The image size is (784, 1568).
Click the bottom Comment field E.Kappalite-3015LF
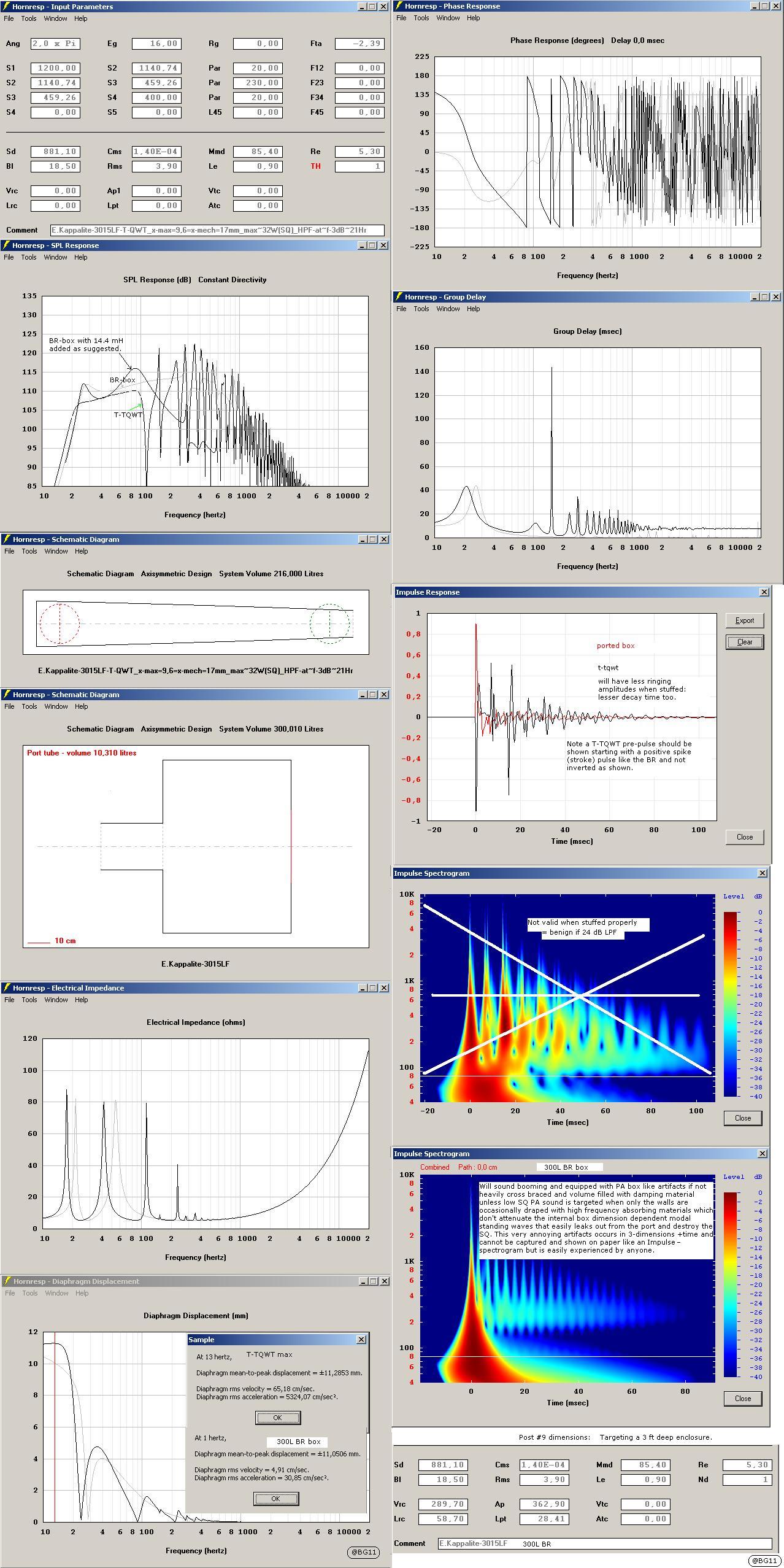[605, 1543]
